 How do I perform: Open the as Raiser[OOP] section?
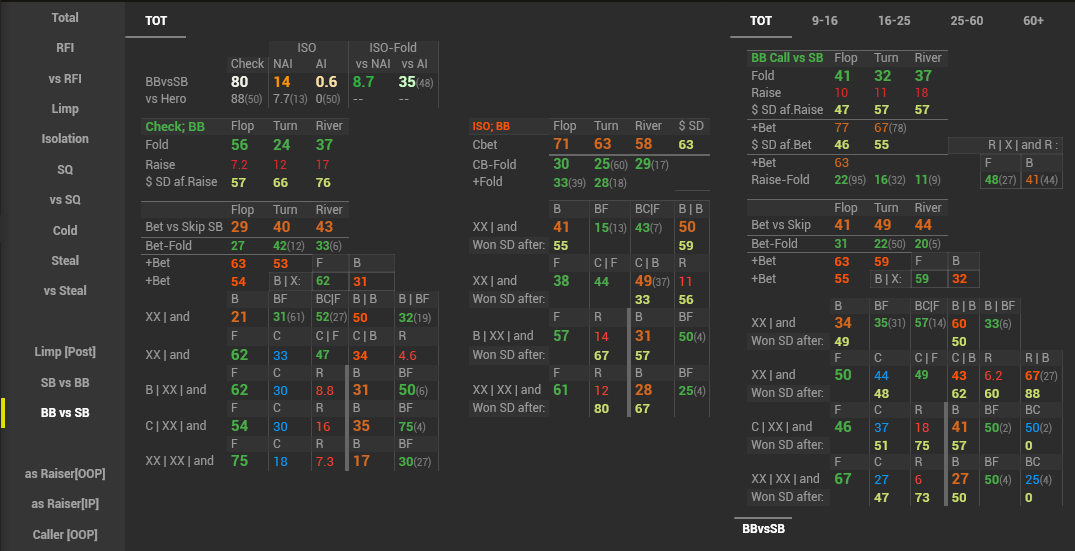pyautogui.click(x=65, y=474)
